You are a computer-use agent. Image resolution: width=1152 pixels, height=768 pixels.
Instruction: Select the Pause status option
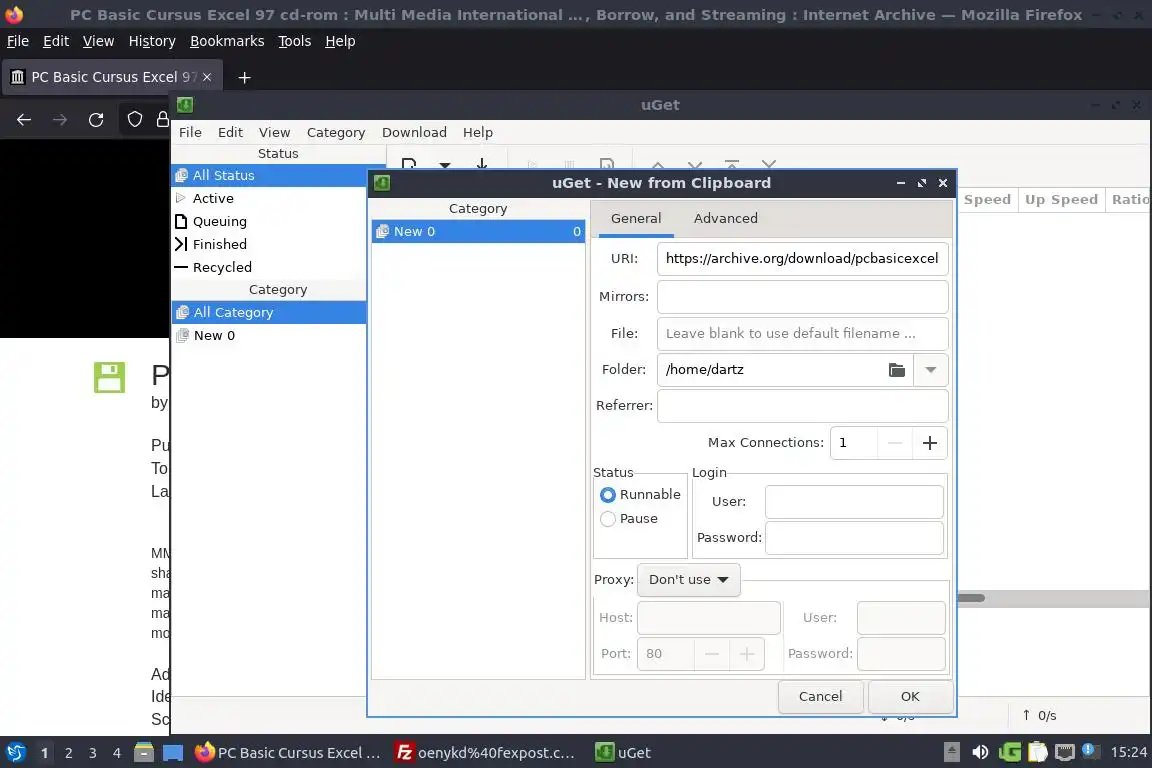pos(629,519)
